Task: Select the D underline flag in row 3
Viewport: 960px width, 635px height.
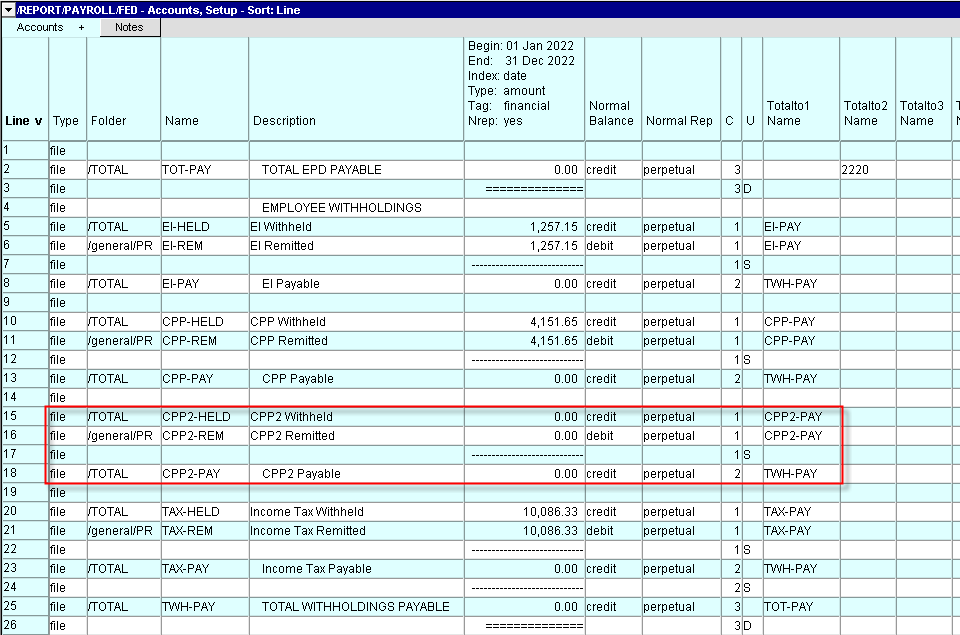Action: [749, 189]
